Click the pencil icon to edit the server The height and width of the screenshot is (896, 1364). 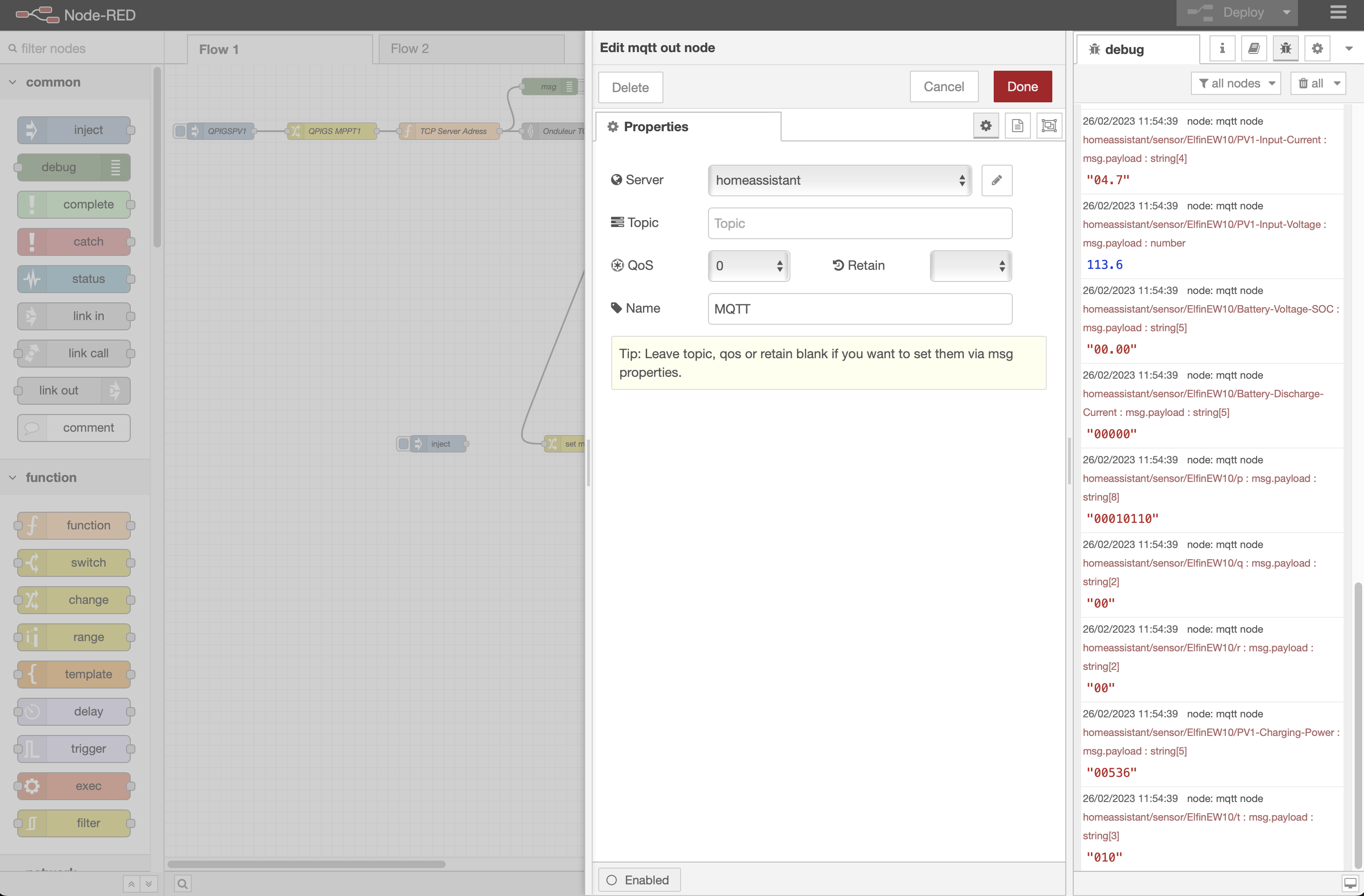(x=996, y=180)
